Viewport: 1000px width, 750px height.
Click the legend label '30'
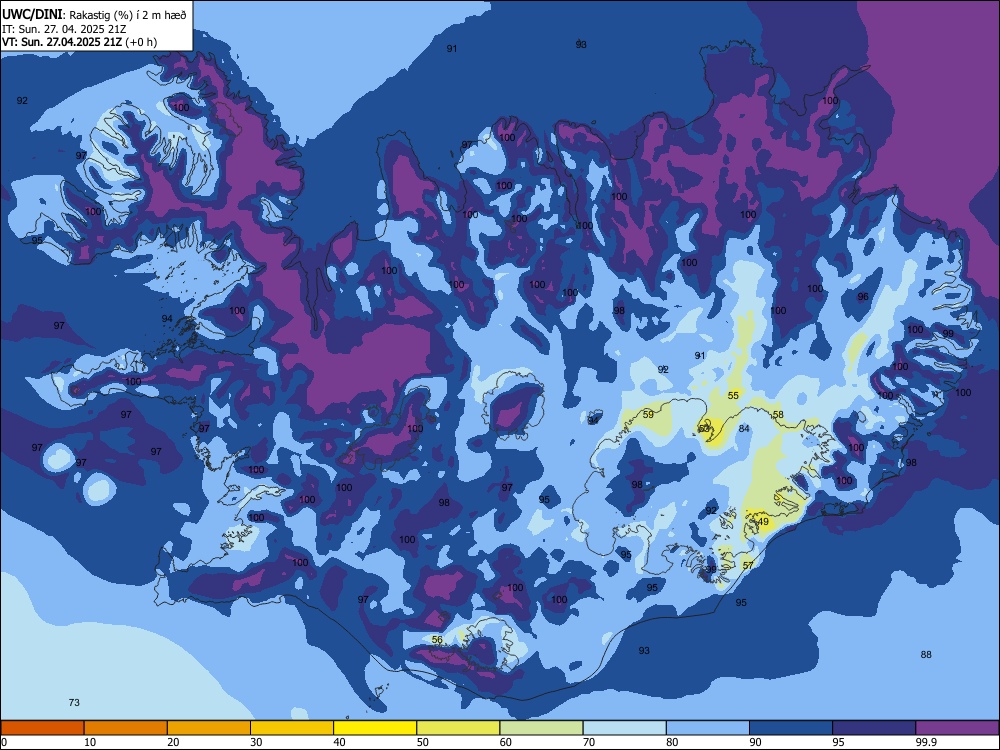click(x=256, y=742)
